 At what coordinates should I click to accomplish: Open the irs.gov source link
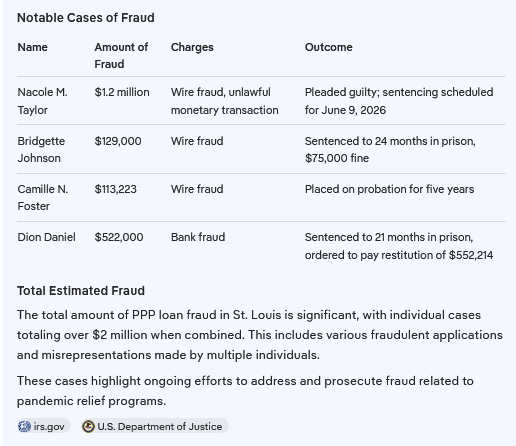tap(44, 426)
